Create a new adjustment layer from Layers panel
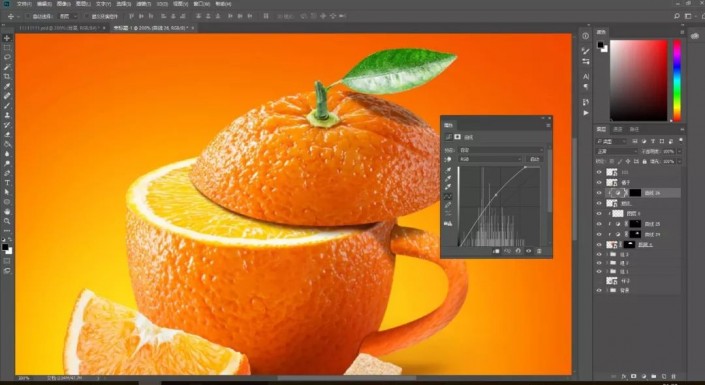705x385 pixels. click(x=644, y=376)
